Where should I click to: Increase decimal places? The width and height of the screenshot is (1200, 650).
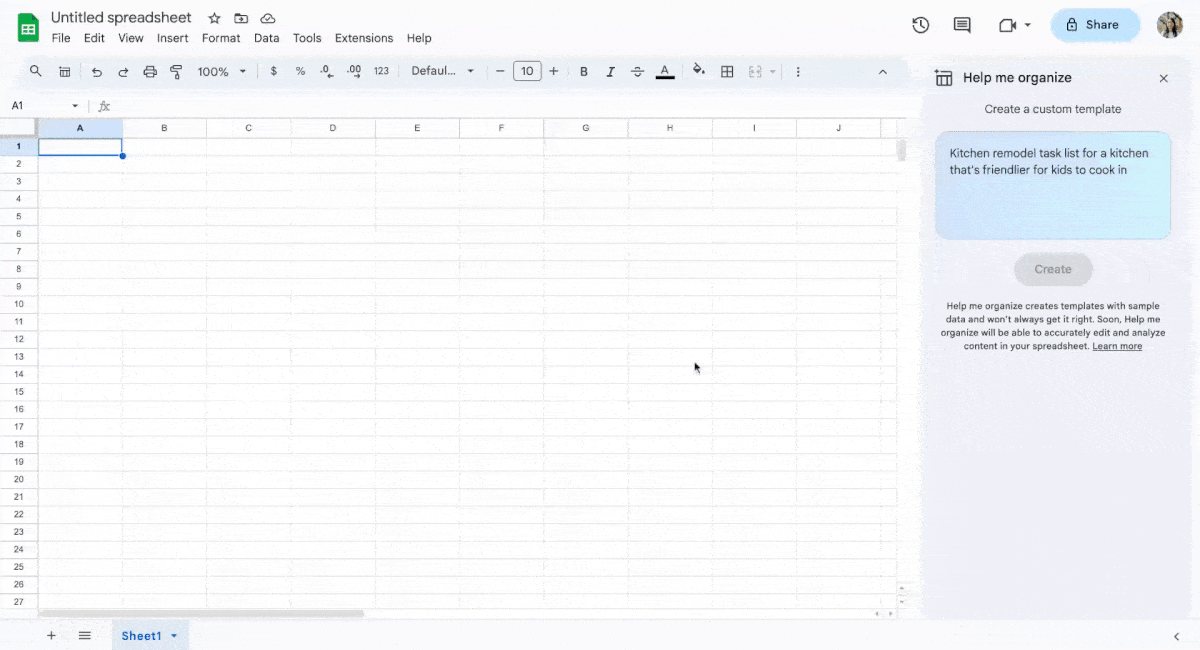tap(354, 72)
